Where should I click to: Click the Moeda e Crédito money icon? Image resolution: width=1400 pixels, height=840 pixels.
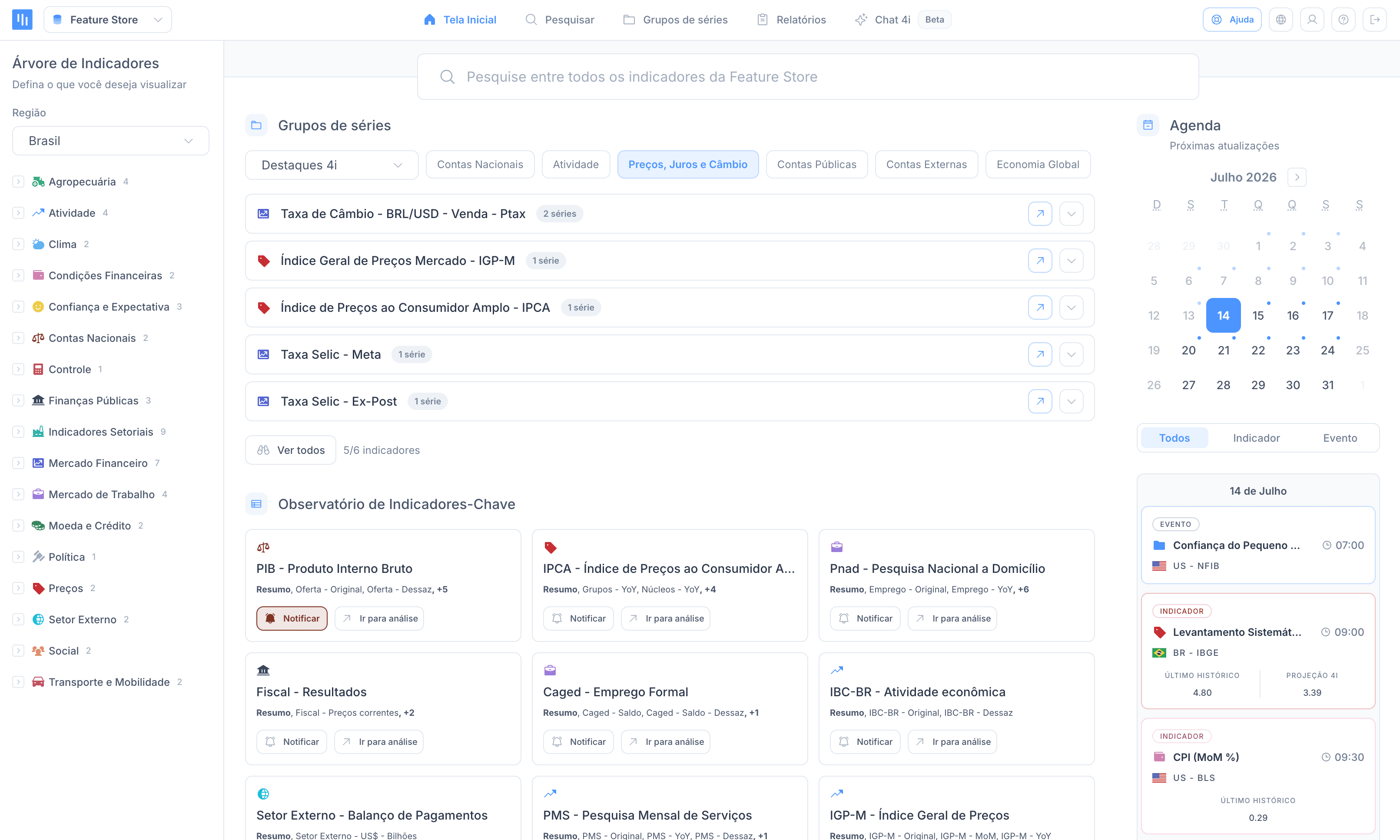[x=38, y=526]
